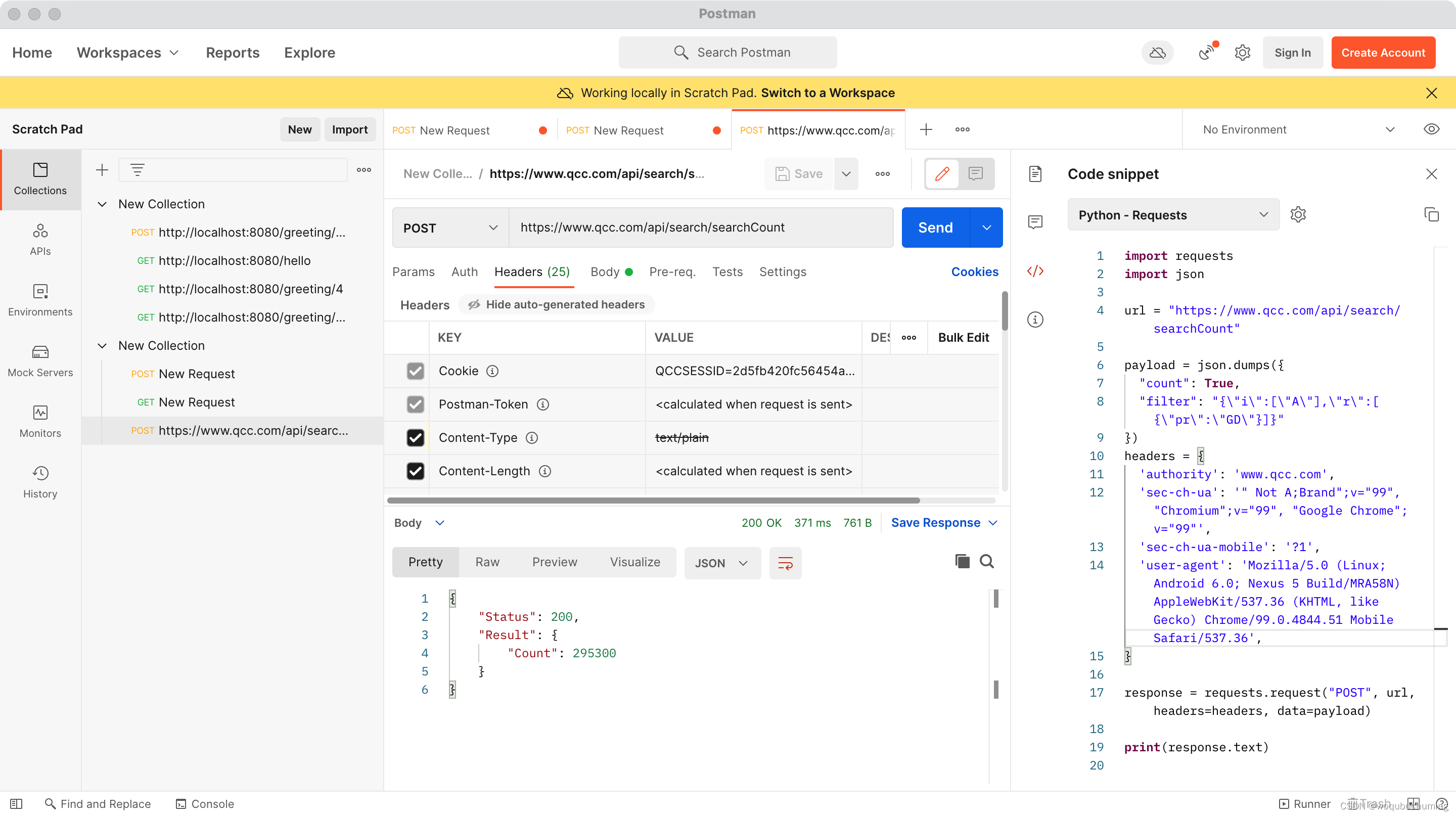
Task: Click the Import button
Action: tap(349, 129)
